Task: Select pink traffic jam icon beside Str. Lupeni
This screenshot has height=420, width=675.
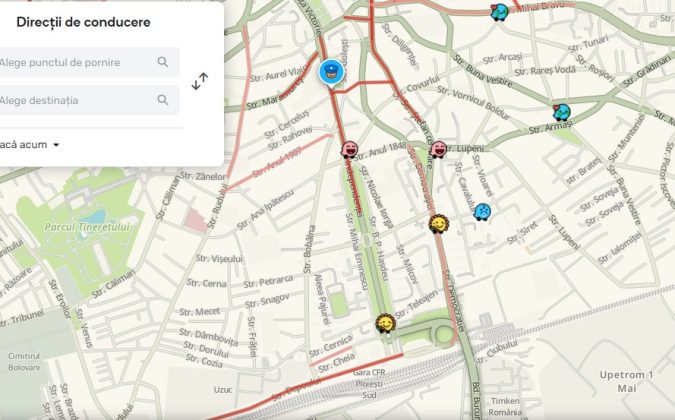Action: [438, 149]
